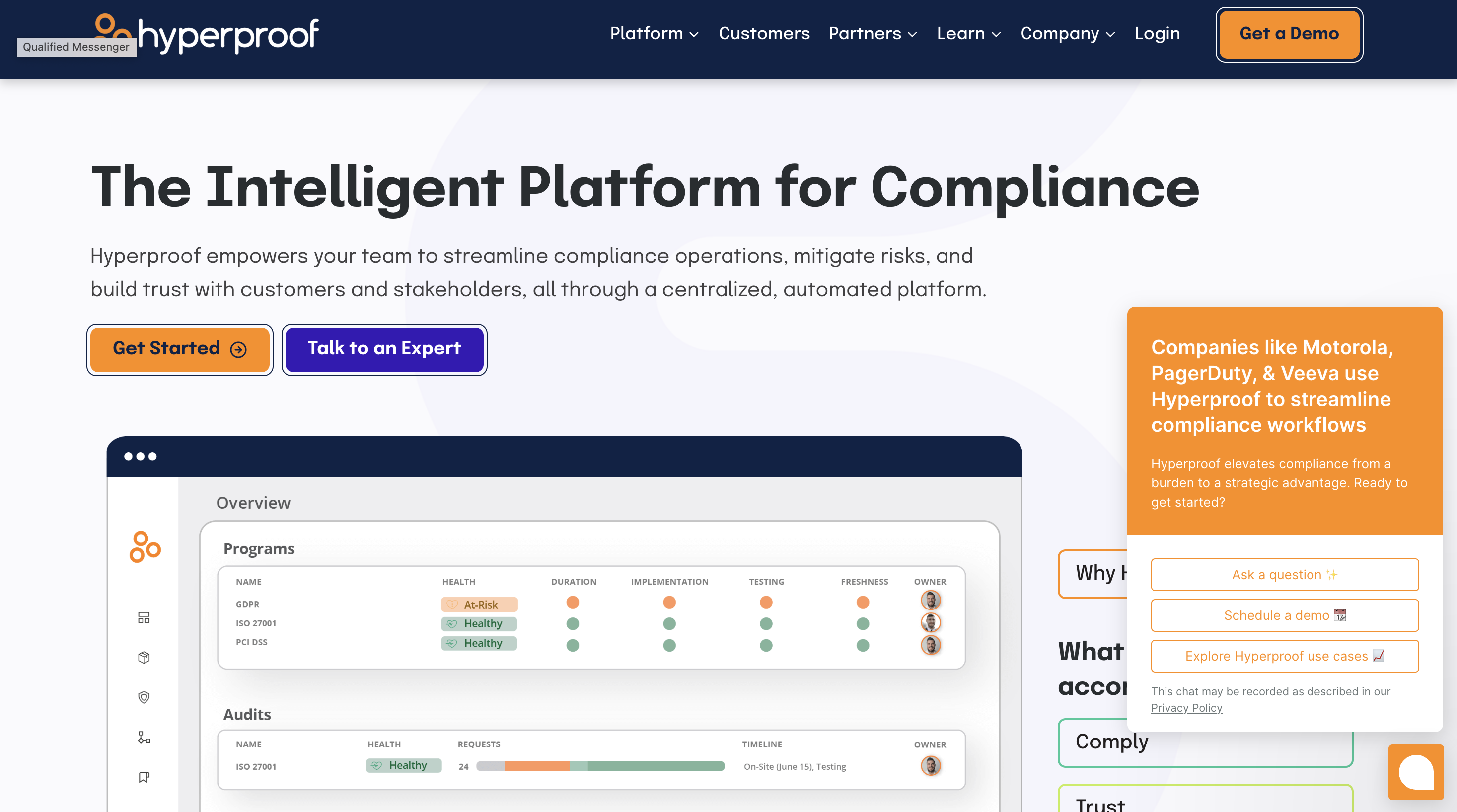
Task: Select the hierarchy tree icon in sidebar
Action: [144, 738]
